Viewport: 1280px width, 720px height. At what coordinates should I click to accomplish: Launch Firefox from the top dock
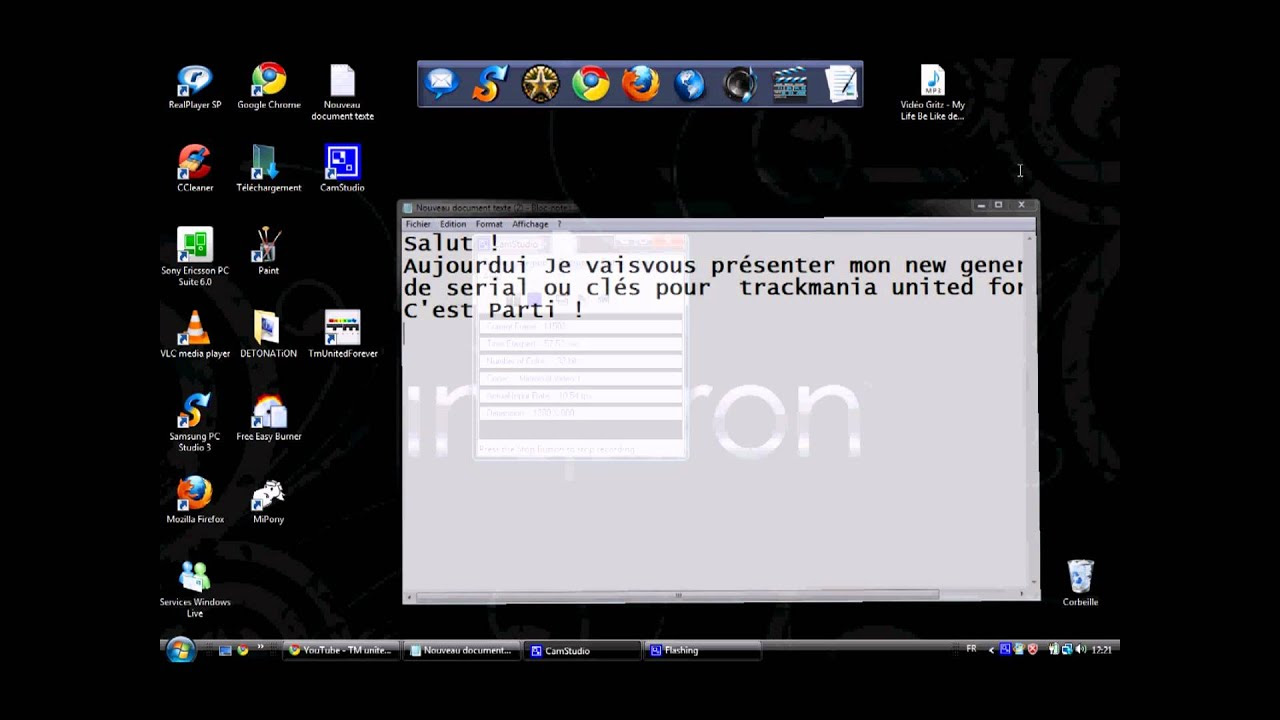point(640,84)
